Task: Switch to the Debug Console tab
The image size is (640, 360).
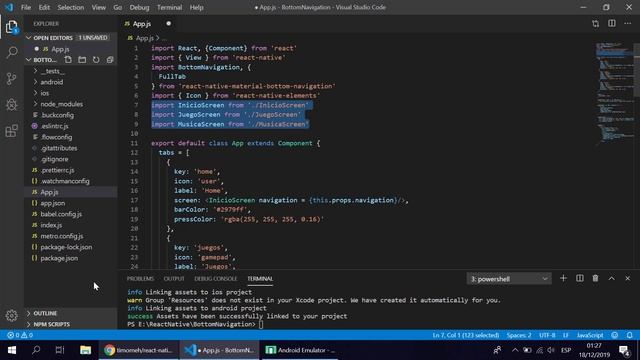Action: 216,279
